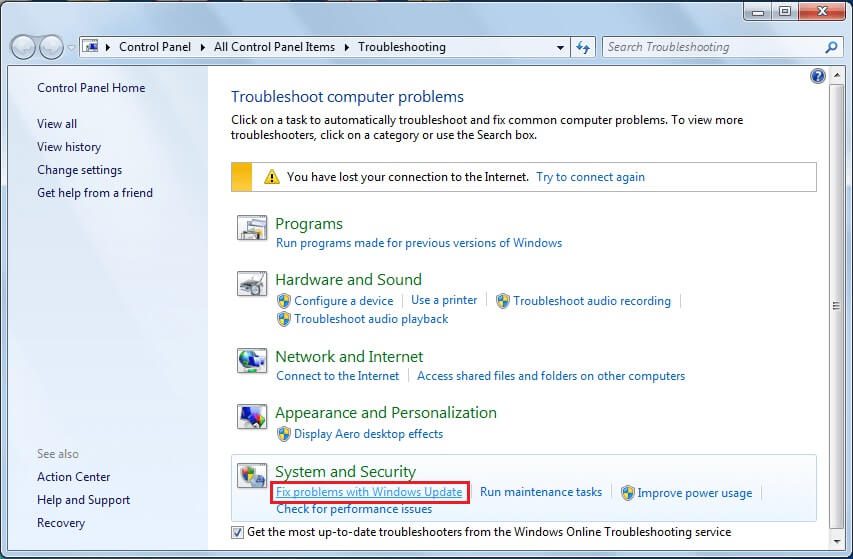This screenshot has width=853, height=559.
Task: Click the Programs category icon
Action: (x=252, y=227)
